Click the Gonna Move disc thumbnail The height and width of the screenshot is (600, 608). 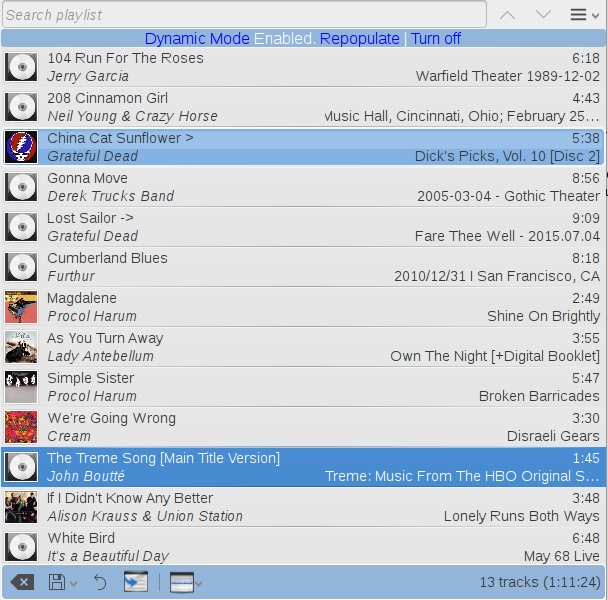pyautogui.click(x=21, y=187)
